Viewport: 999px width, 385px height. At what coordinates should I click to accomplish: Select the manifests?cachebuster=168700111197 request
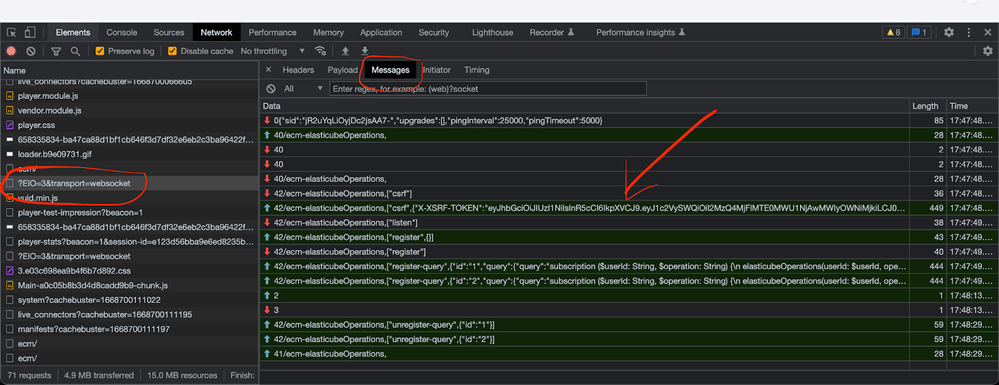click(x=129, y=330)
